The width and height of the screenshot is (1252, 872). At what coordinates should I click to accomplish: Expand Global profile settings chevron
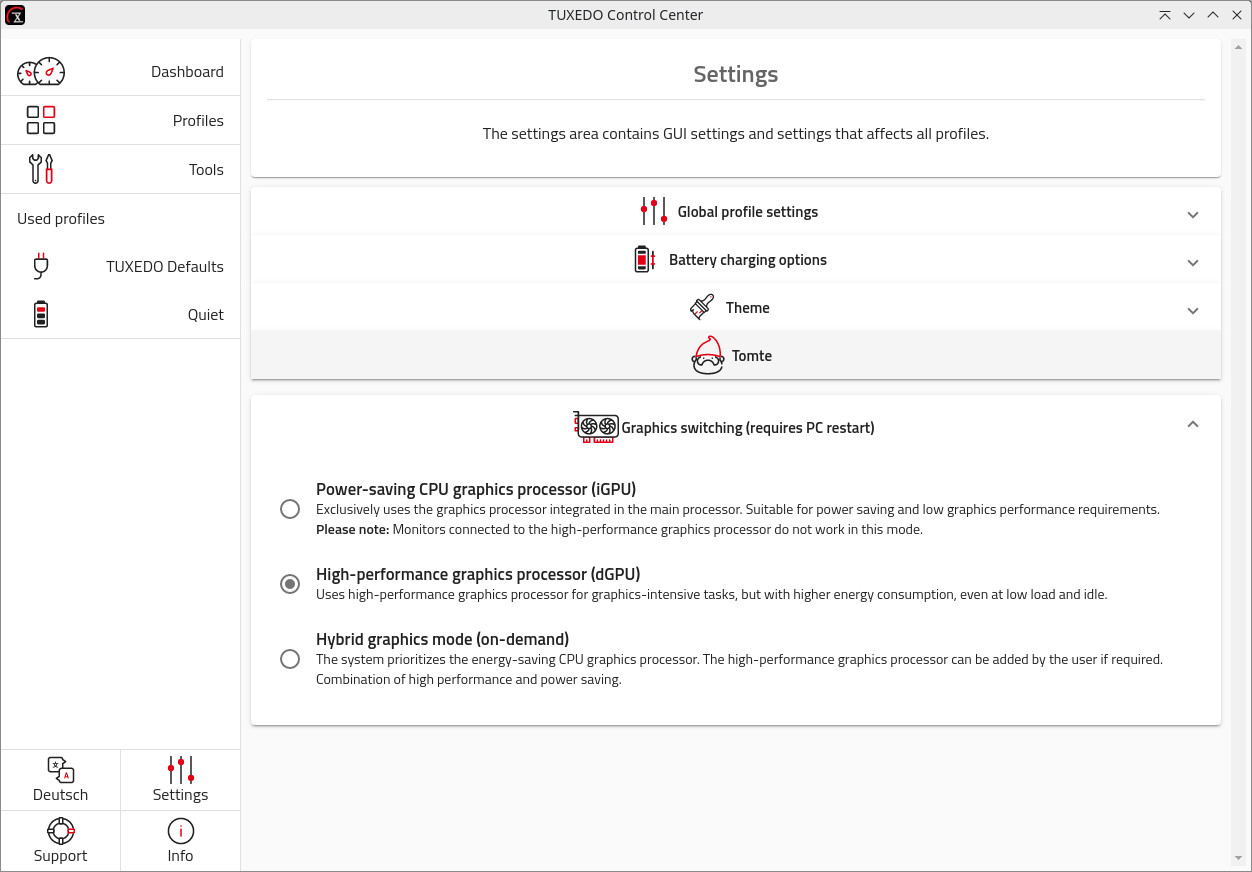click(x=1193, y=214)
